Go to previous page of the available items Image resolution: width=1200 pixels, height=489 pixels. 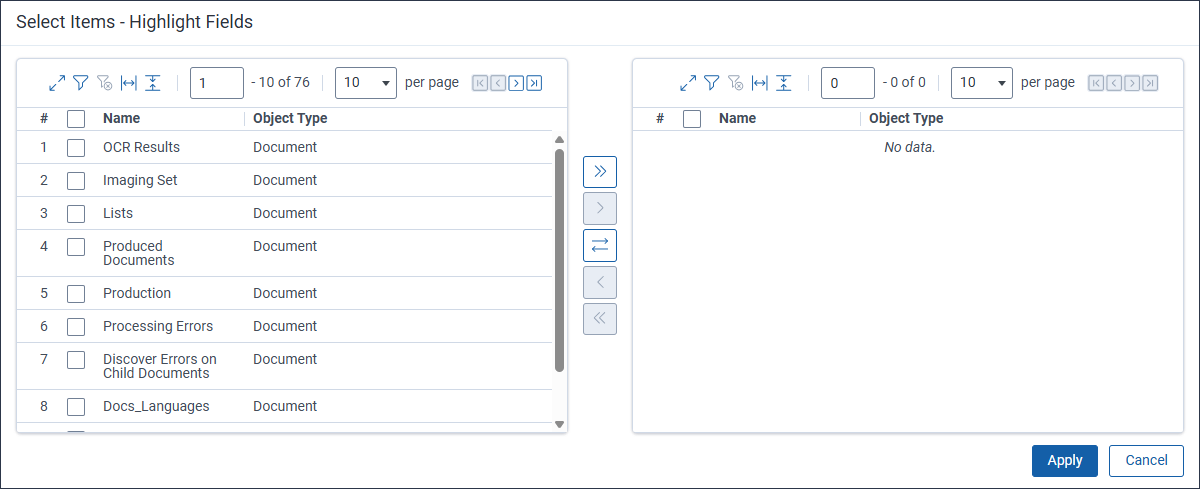point(498,83)
